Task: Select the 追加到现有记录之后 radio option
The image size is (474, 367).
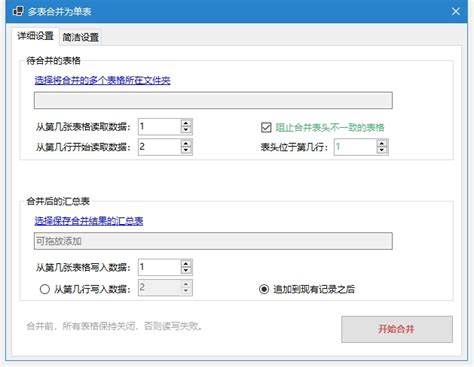Action: (x=264, y=289)
